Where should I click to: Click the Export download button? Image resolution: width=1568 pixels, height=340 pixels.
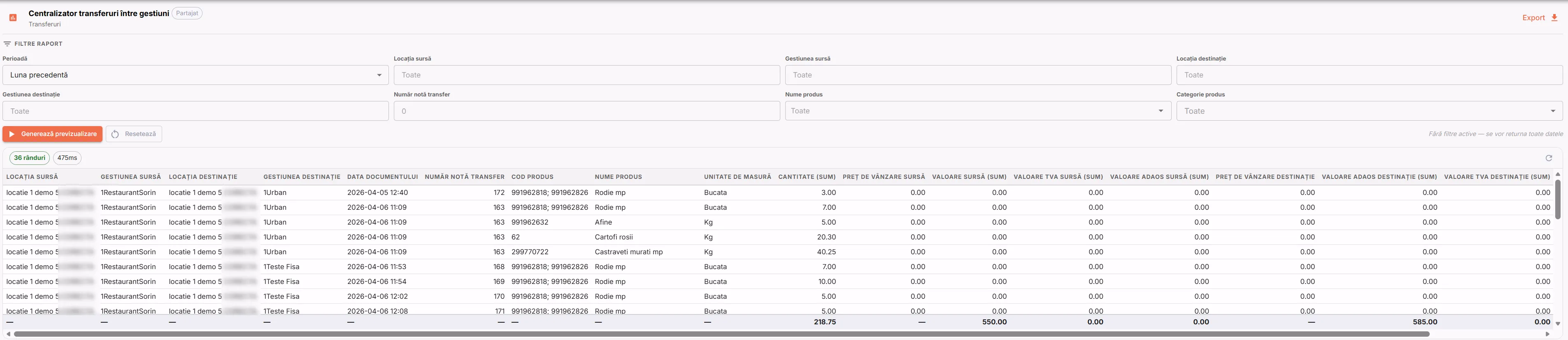[x=1540, y=18]
